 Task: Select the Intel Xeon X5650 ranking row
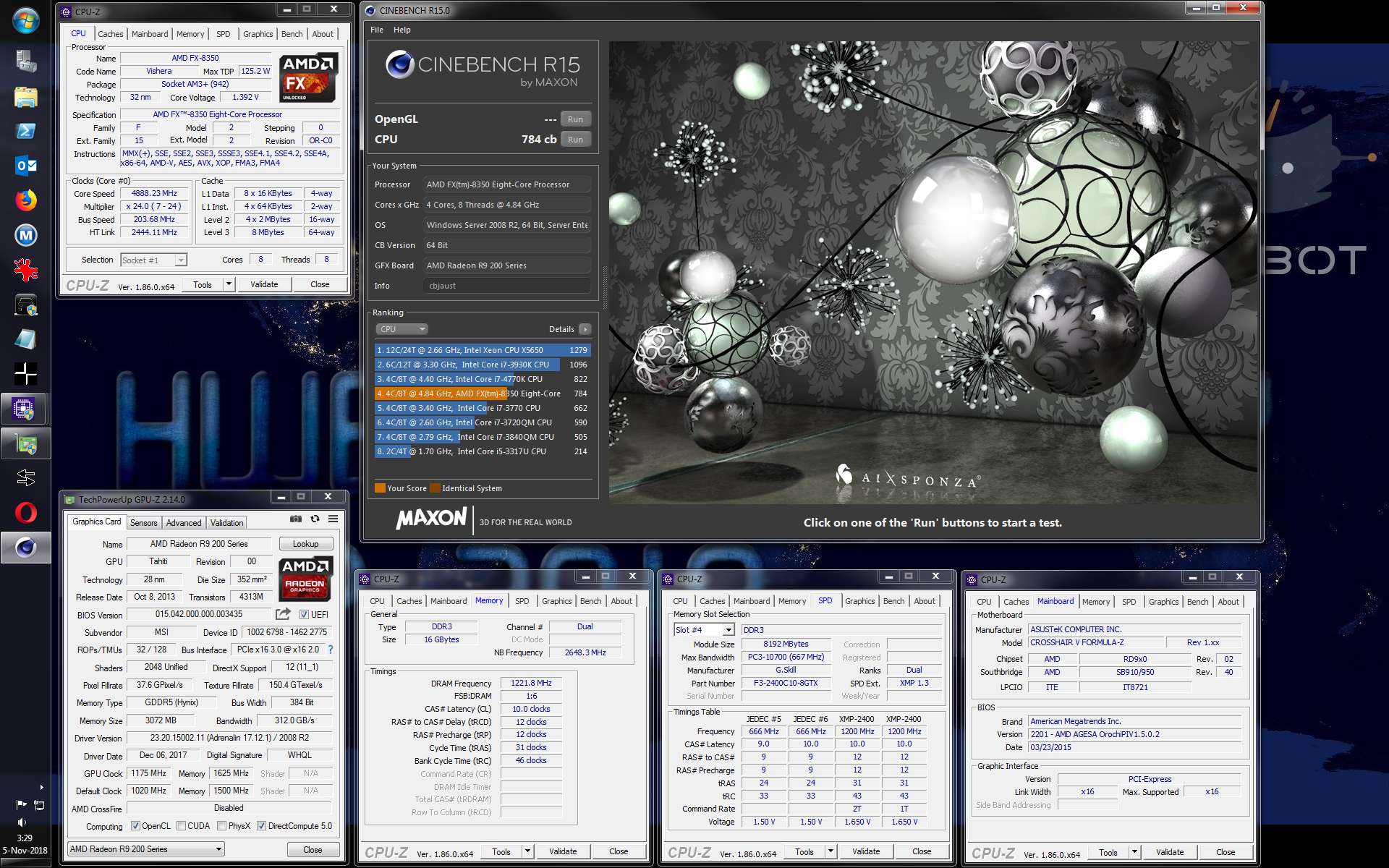click(x=483, y=350)
